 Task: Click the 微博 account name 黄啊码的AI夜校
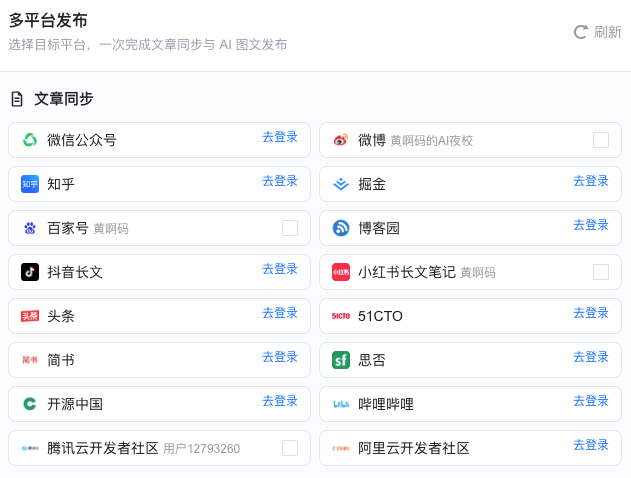tap(432, 141)
